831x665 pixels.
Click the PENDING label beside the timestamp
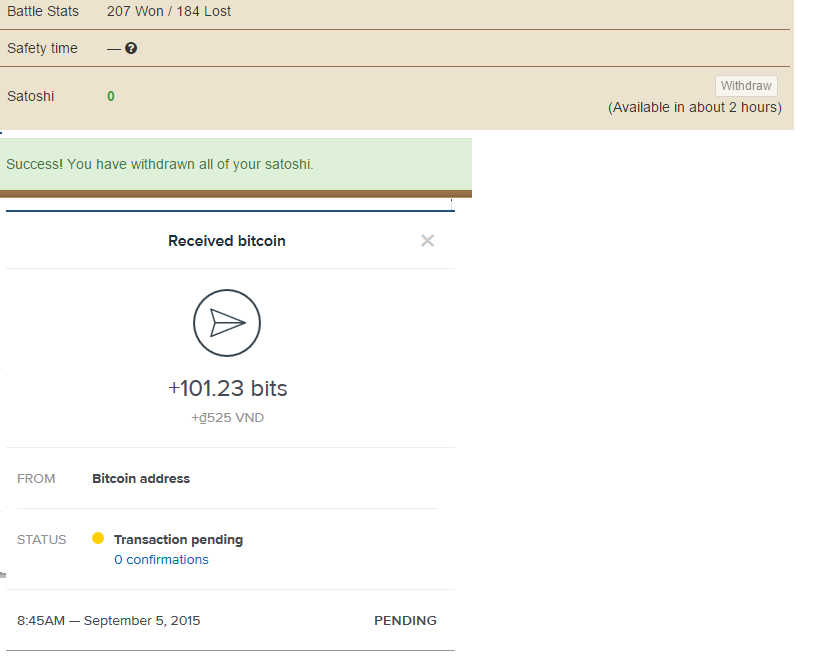[x=405, y=621]
